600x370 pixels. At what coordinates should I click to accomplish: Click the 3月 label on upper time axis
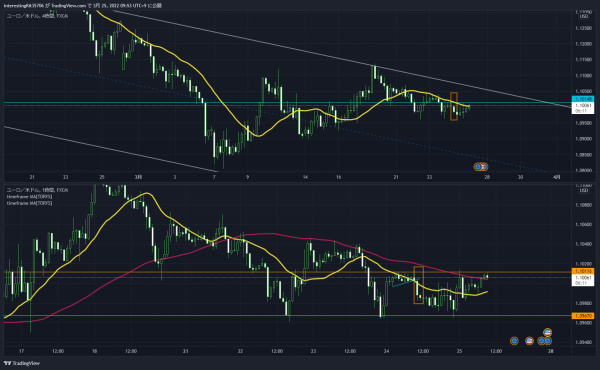[138, 177]
